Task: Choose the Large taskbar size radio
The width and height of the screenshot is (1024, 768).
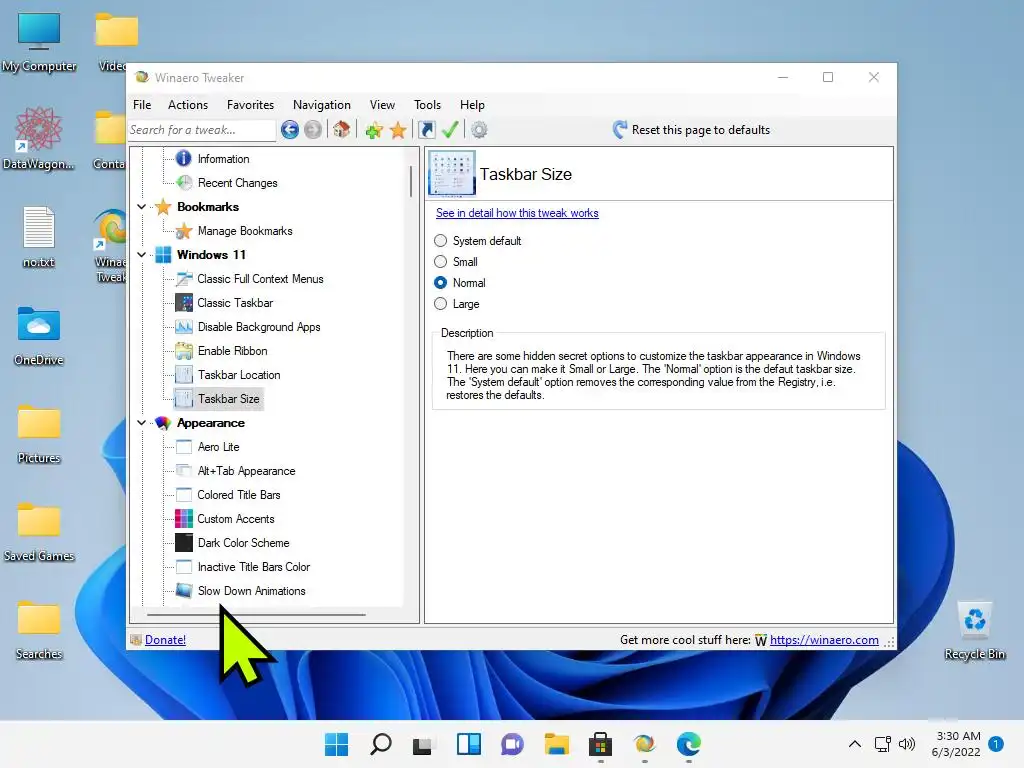Action: tap(441, 304)
